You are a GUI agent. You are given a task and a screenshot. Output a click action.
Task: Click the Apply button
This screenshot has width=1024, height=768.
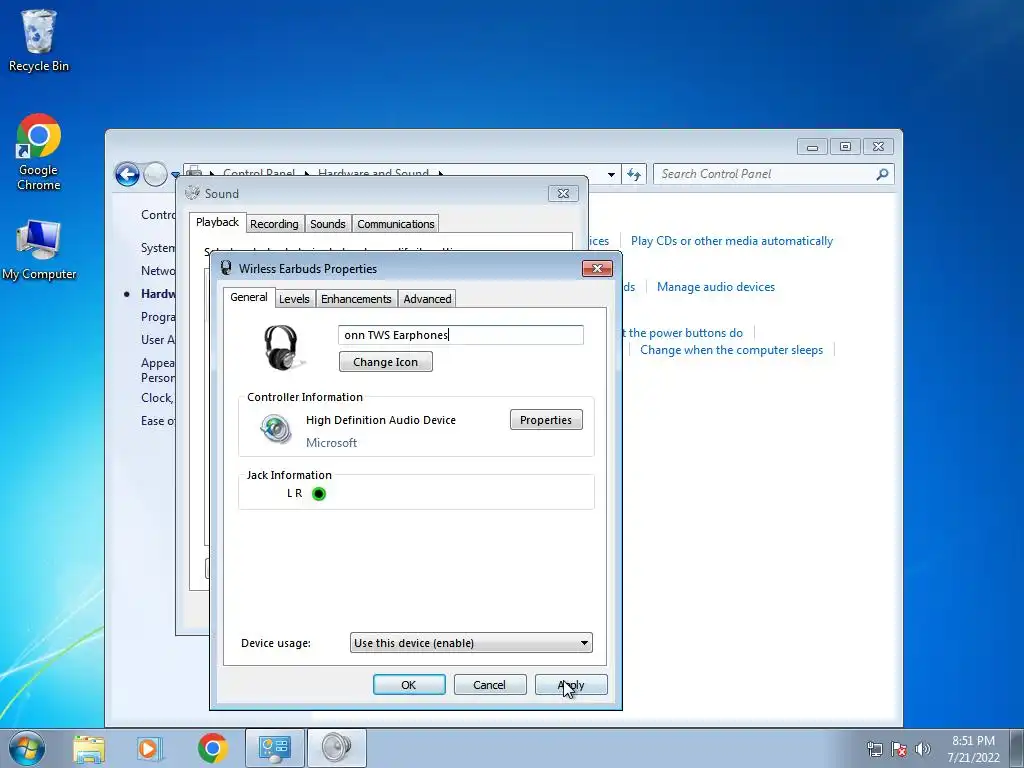pos(571,685)
